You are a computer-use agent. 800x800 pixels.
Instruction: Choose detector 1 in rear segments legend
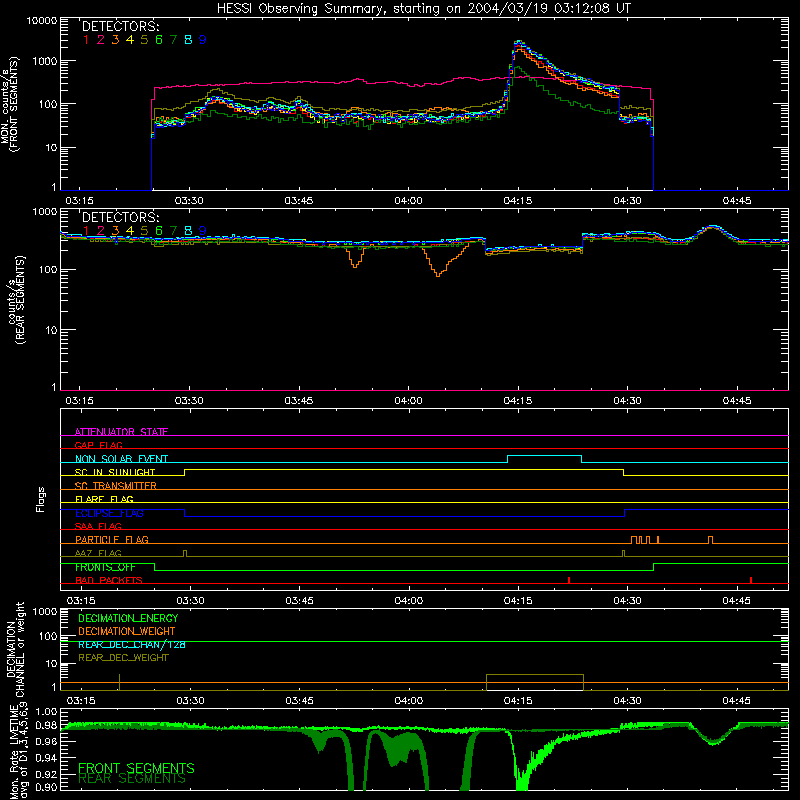point(86,231)
